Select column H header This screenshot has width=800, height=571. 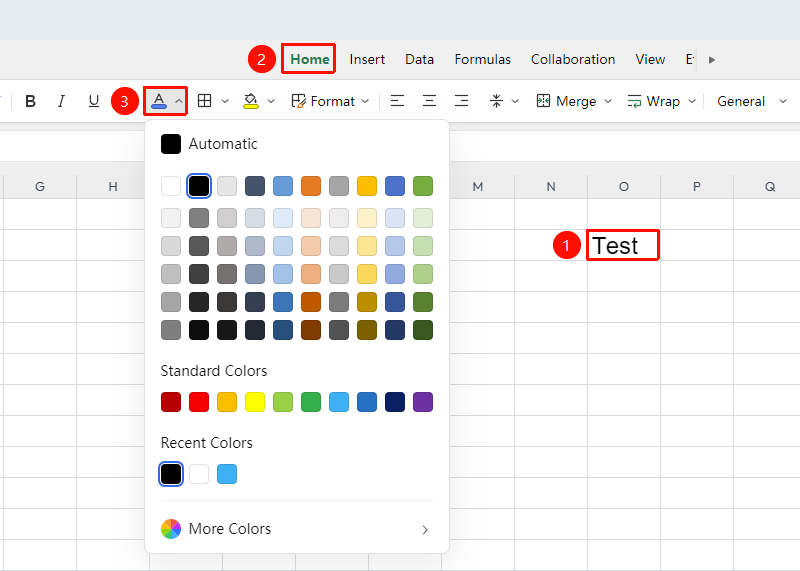(x=113, y=187)
